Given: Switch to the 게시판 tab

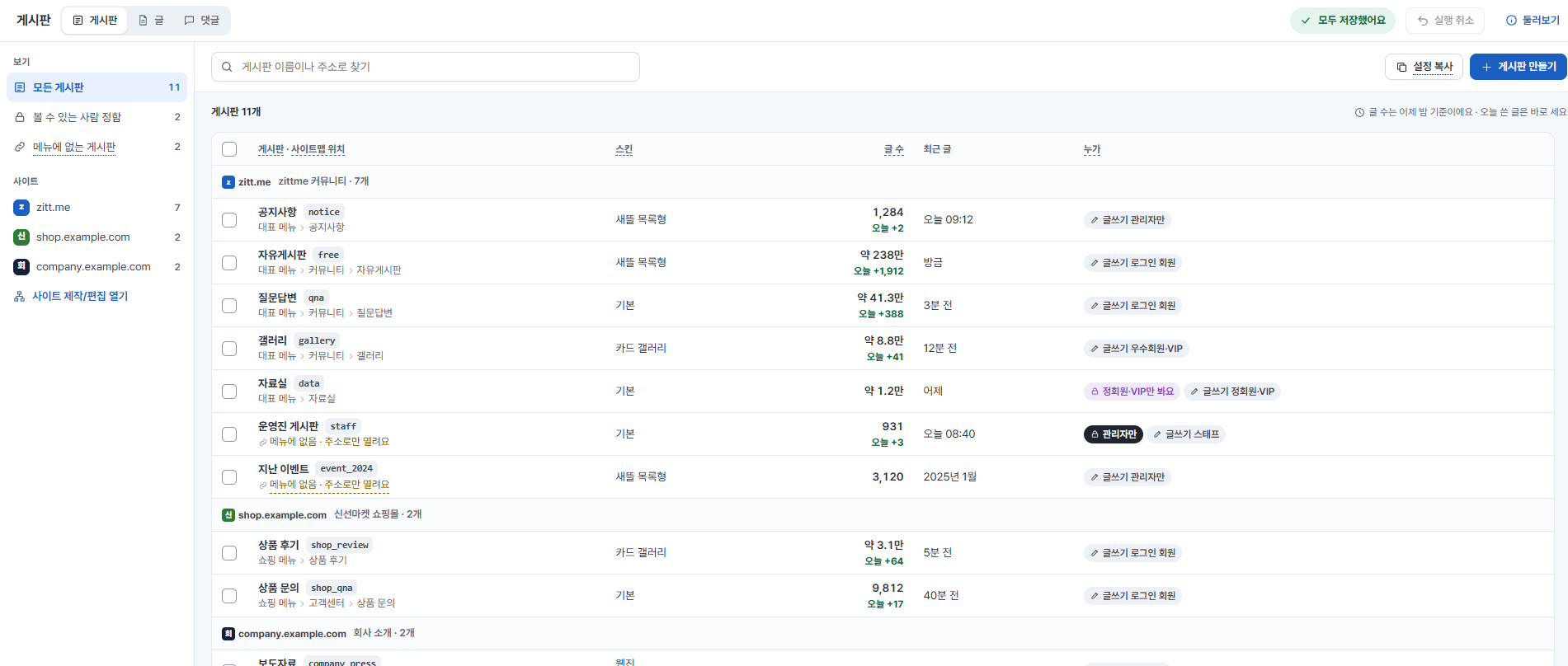Looking at the screenshot, I should [95, 21].
